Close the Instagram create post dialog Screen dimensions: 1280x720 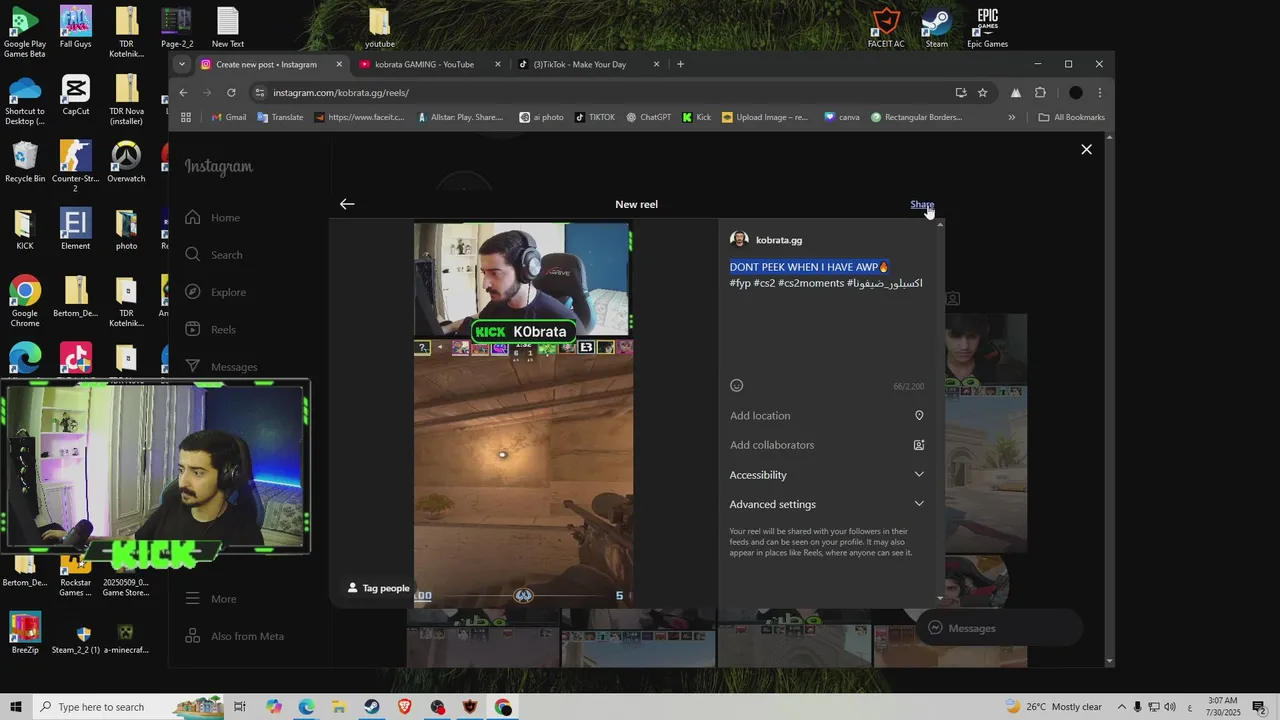tap(1086, 150)
